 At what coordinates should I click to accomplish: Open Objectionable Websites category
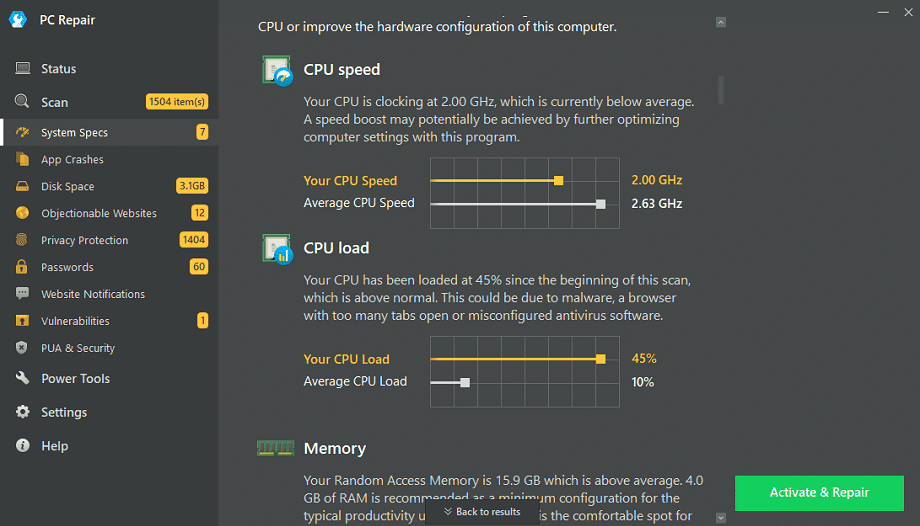pyautogui.click(x=98, y=214)
